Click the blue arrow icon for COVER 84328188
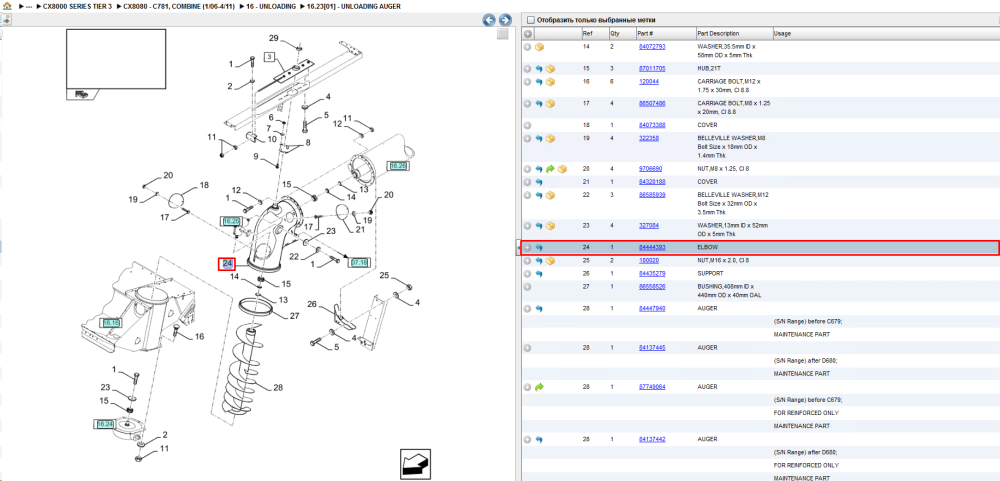The height and width of the screenshot is (481, 1000). tap(539, 182)
